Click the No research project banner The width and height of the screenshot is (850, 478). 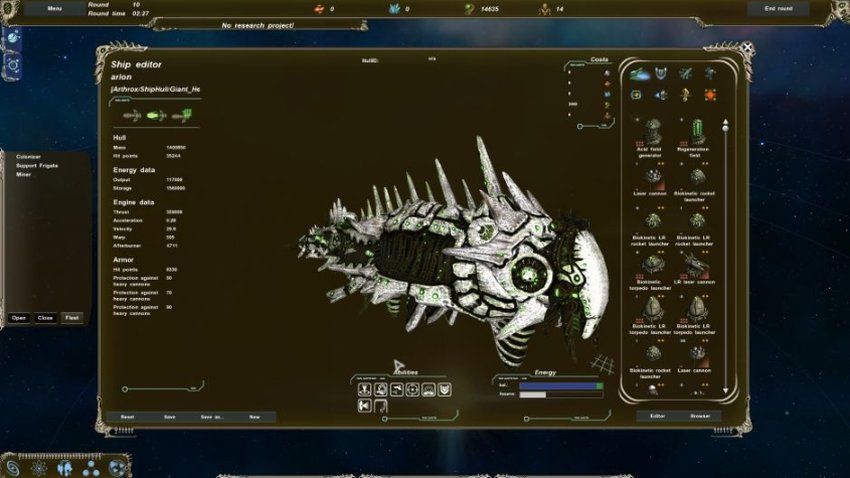coord(258,25)
